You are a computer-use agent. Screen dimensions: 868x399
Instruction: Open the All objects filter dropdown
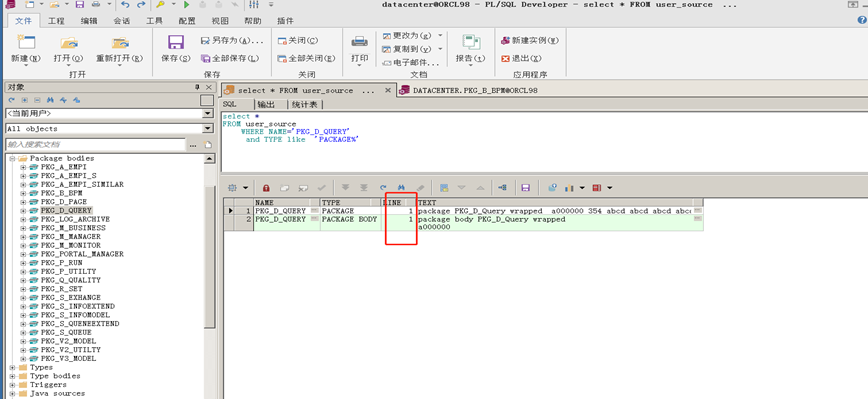pos(208,129)
